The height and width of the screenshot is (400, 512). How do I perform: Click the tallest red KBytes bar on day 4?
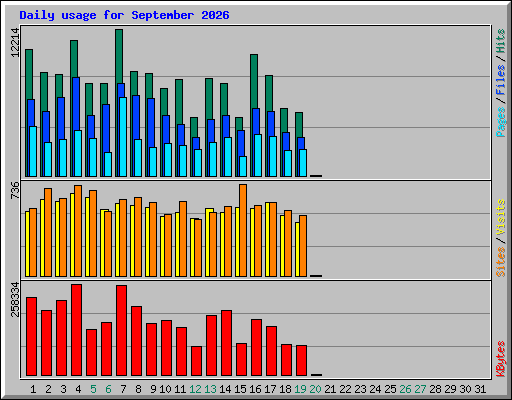click(x=76, y=330)
